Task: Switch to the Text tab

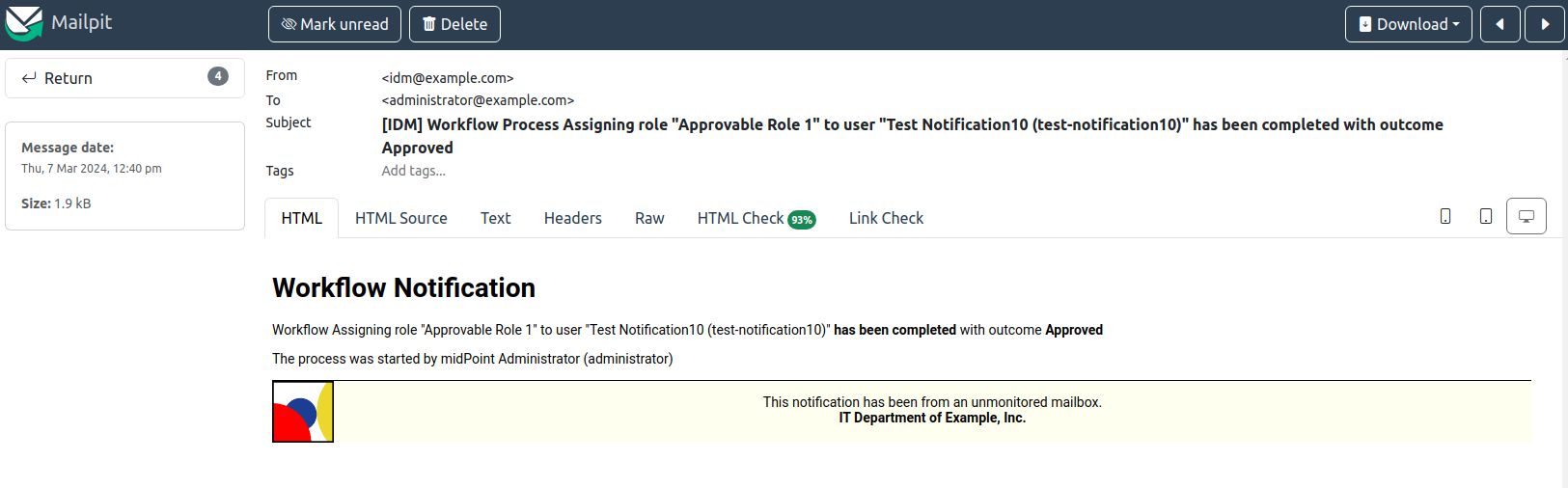Action: click(x=495, y=218)
